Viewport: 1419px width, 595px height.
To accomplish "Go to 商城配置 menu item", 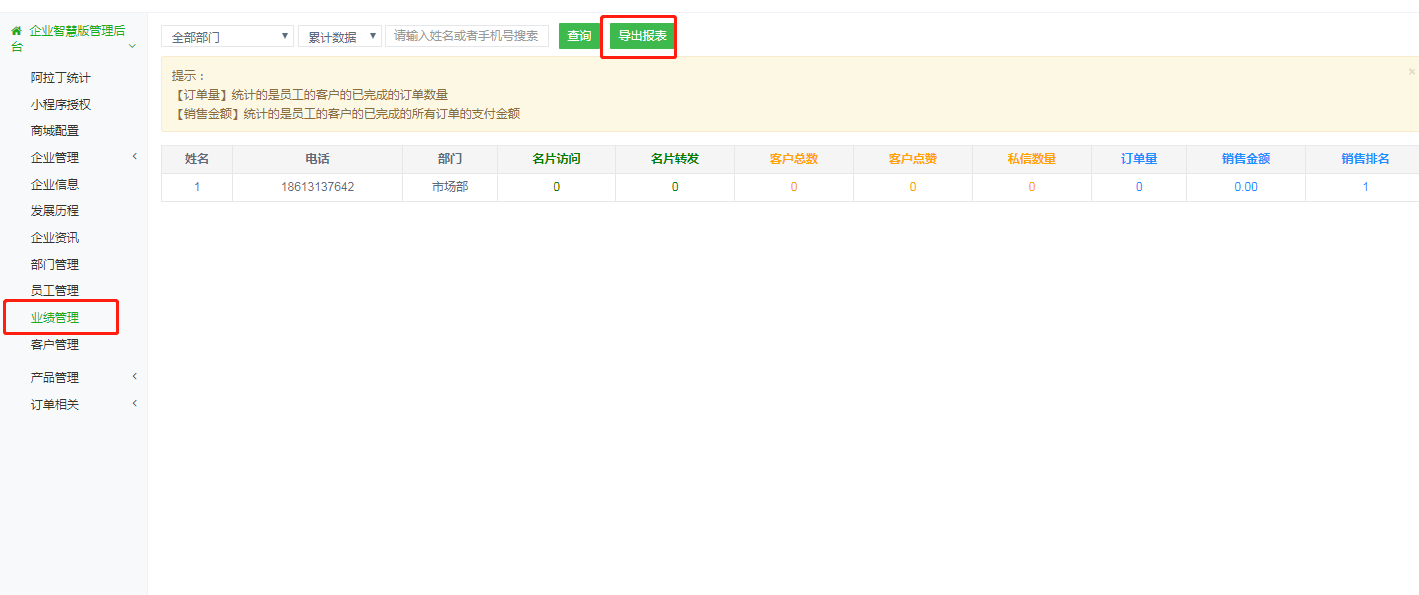I will pos(55,130).
